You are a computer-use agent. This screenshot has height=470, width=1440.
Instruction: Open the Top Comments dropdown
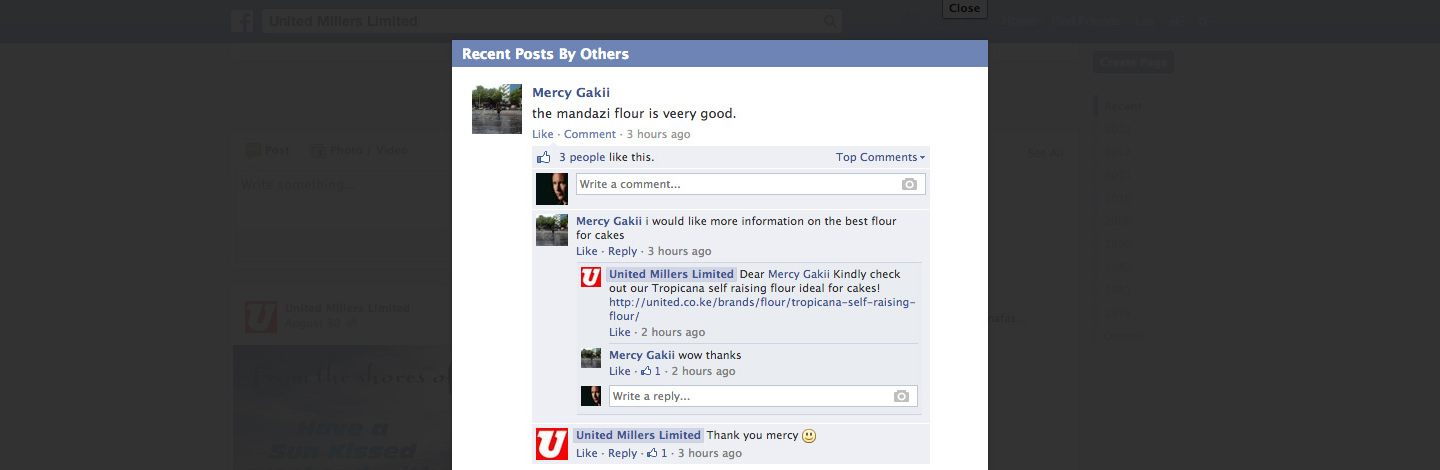pos(880,157)
